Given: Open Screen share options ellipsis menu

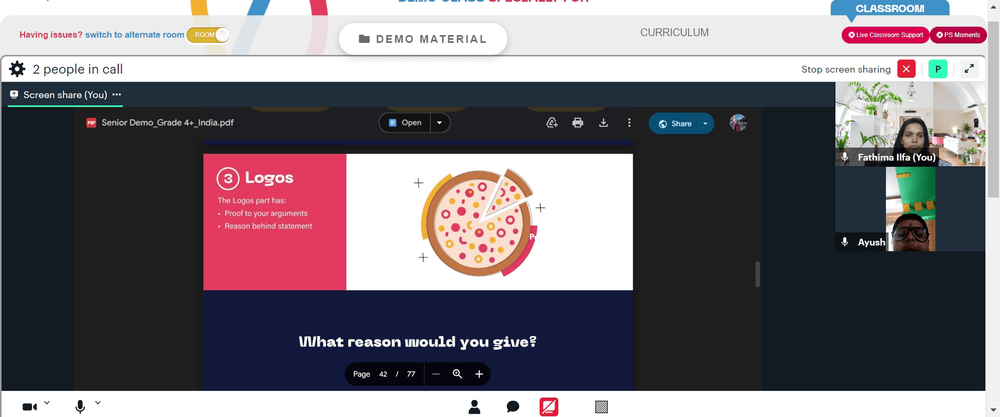Looking at the screenshot, I should click(117, 94).
